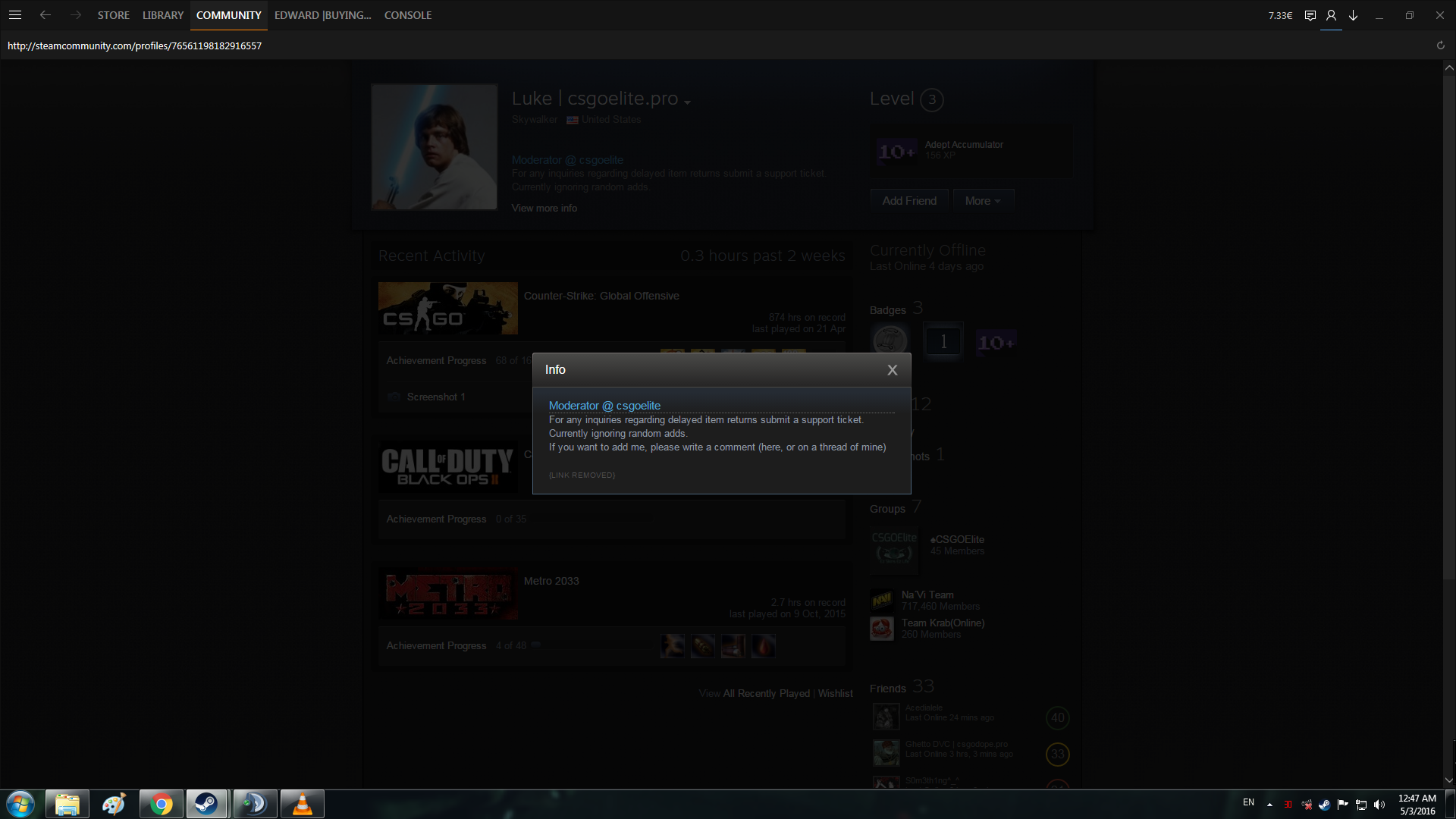The image size is (1456, 819).
Task: Expand the More dropdown button
Action: click(983, 201)
